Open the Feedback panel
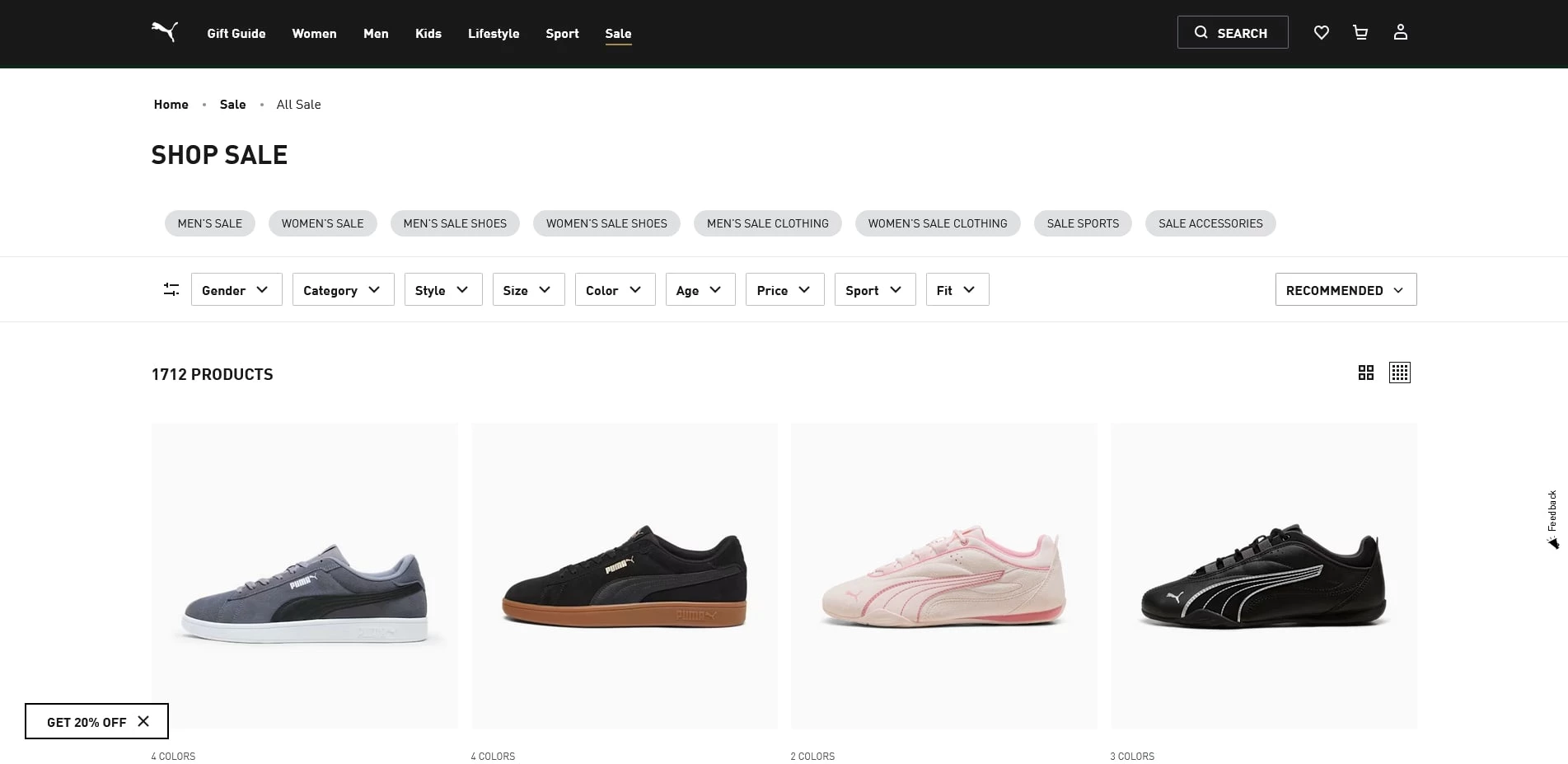The image size is (1568, 764). [x=1552, y=509]
